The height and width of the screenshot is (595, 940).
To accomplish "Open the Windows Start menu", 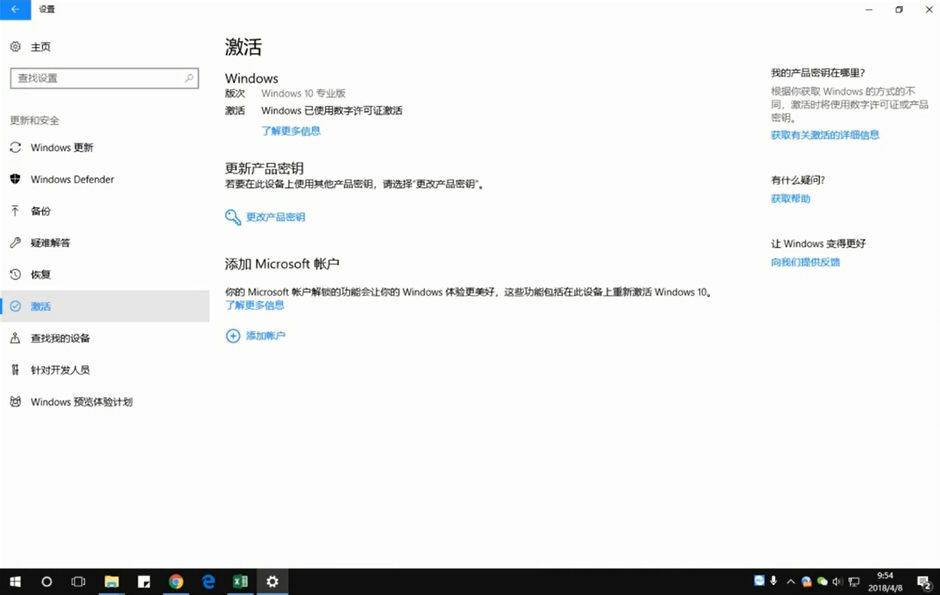I will point(16,581).
